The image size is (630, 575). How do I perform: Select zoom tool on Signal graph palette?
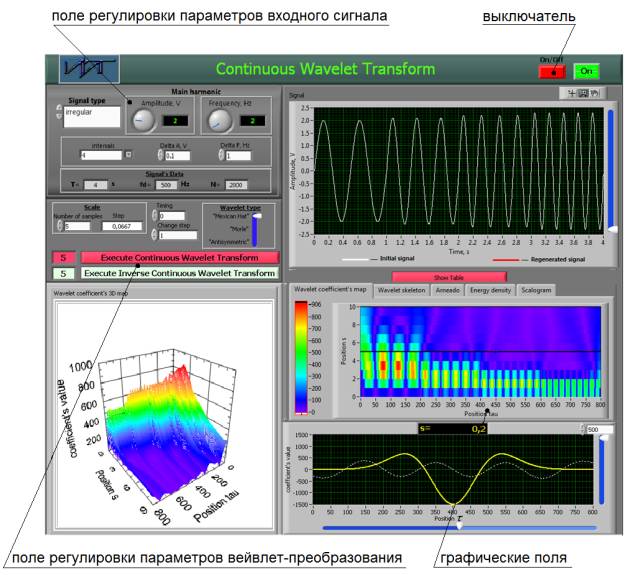(x=582, y=94)
